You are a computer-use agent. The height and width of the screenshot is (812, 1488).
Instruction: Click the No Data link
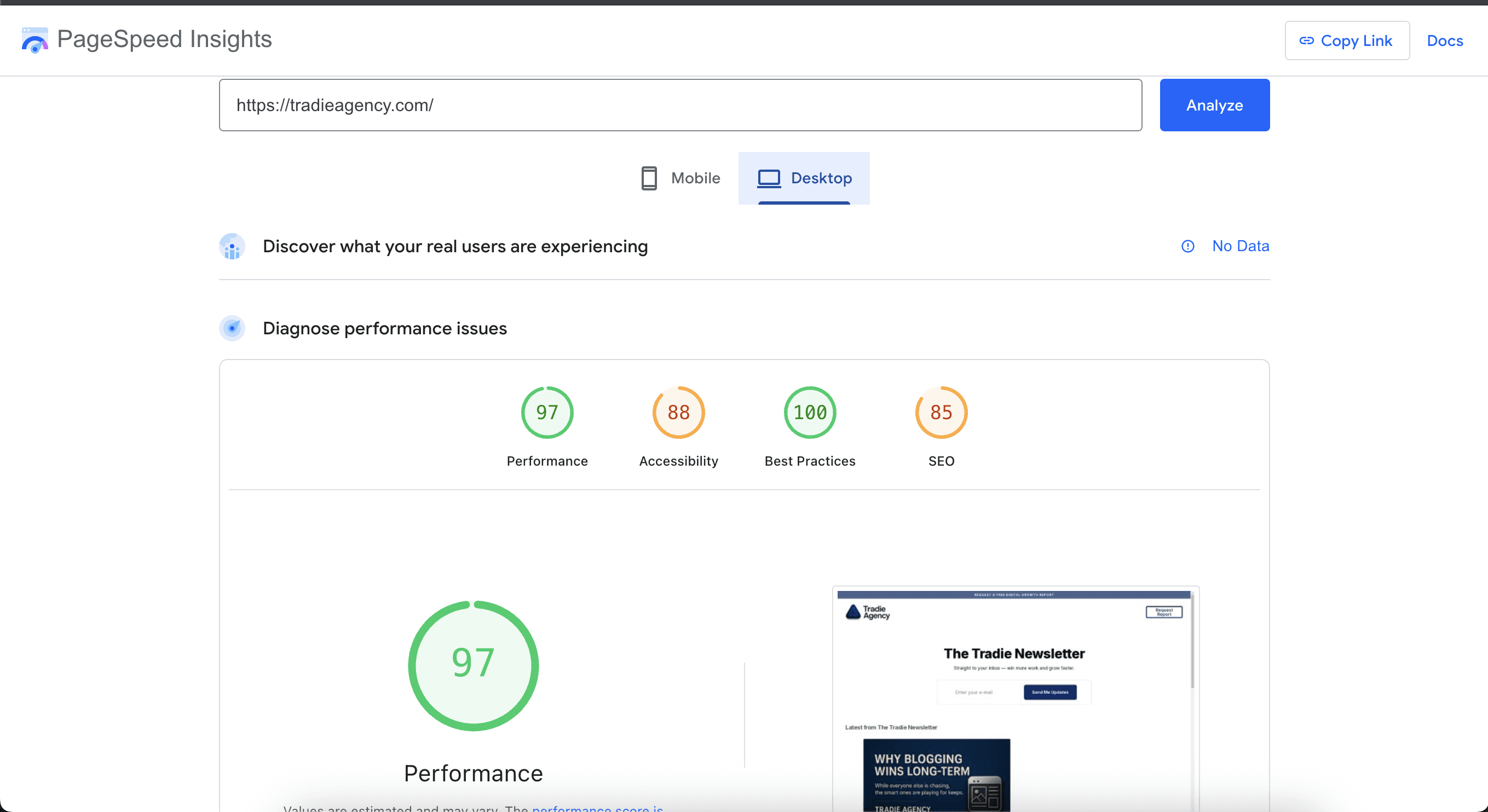pyautogui.click(x=1240, y=246)
